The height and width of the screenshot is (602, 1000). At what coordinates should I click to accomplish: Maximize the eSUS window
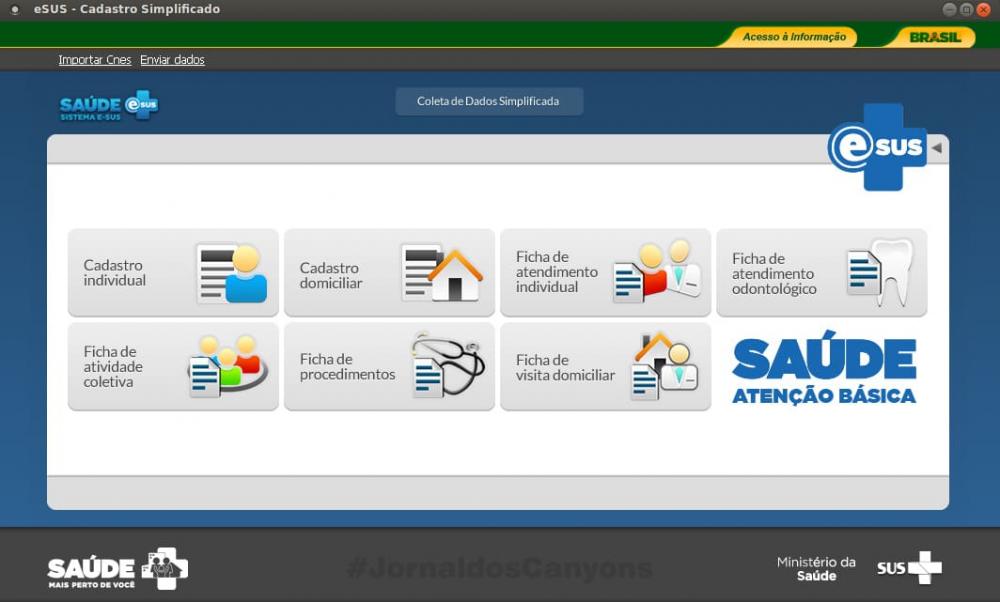pos(967,10)
